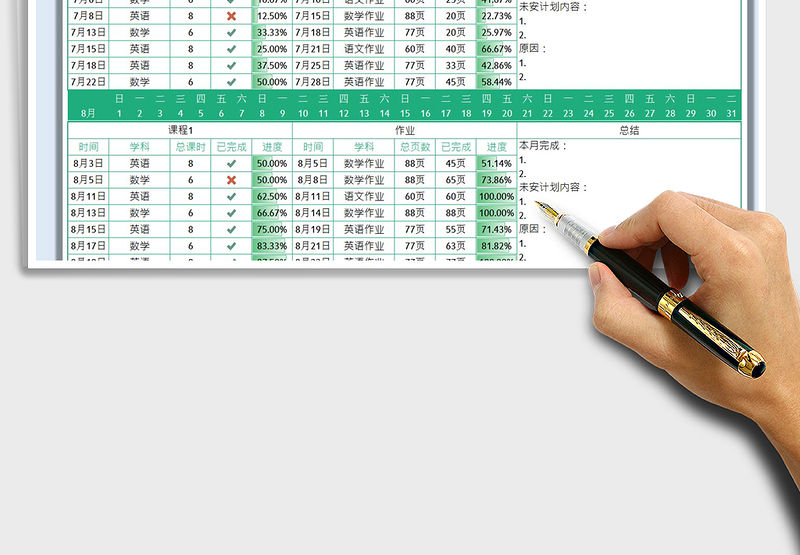Viewport: 800px width, 555px height.
Task: Click the green checkmark in the 7月13日 row
Action: point(231,32)
